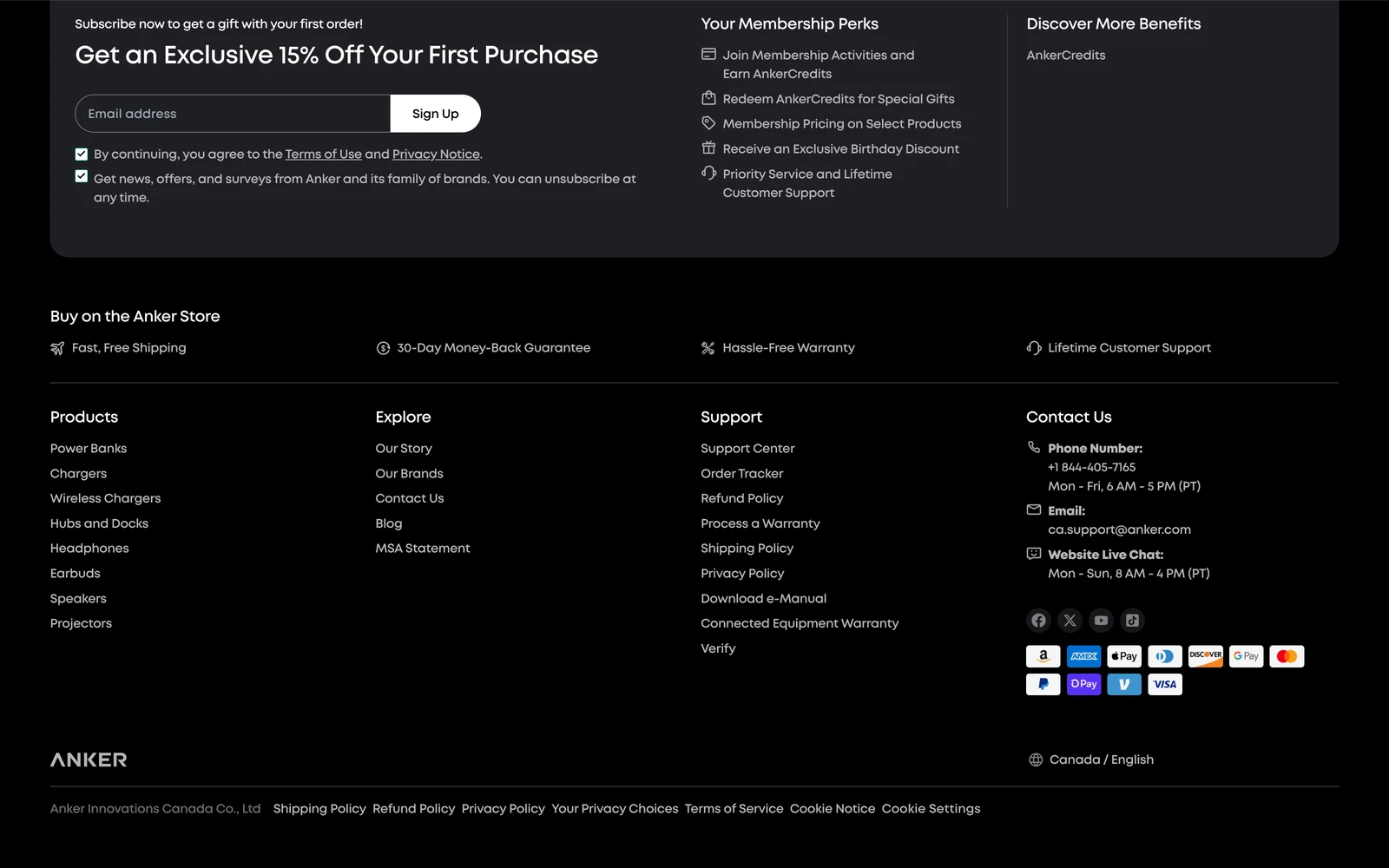Click the phone icon beside Phone Number
The width and height of the screenshot is (1389, 868).
tap(1034, 447)
